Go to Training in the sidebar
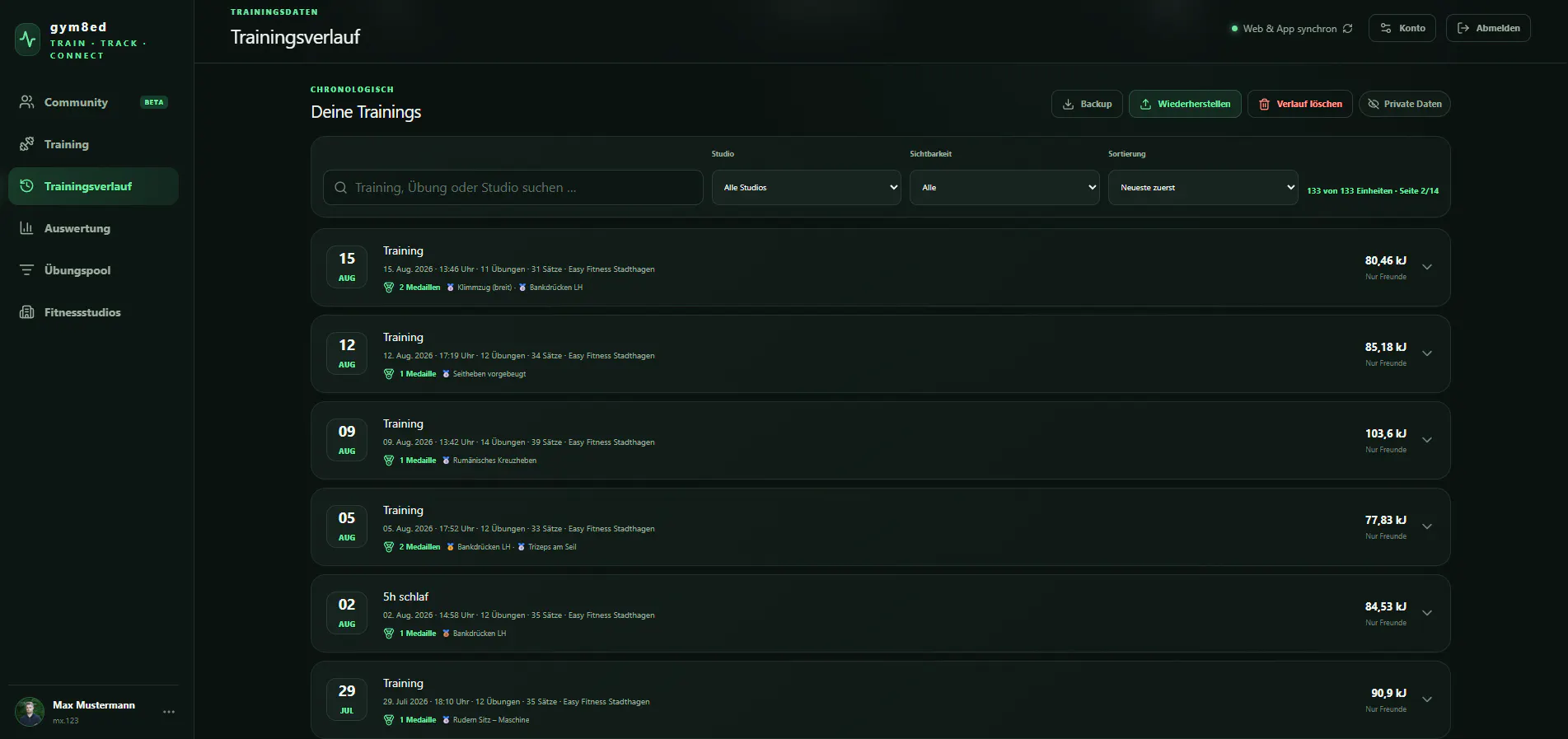Viewport: 1568px width, 739px height. (x=93, y=144)
